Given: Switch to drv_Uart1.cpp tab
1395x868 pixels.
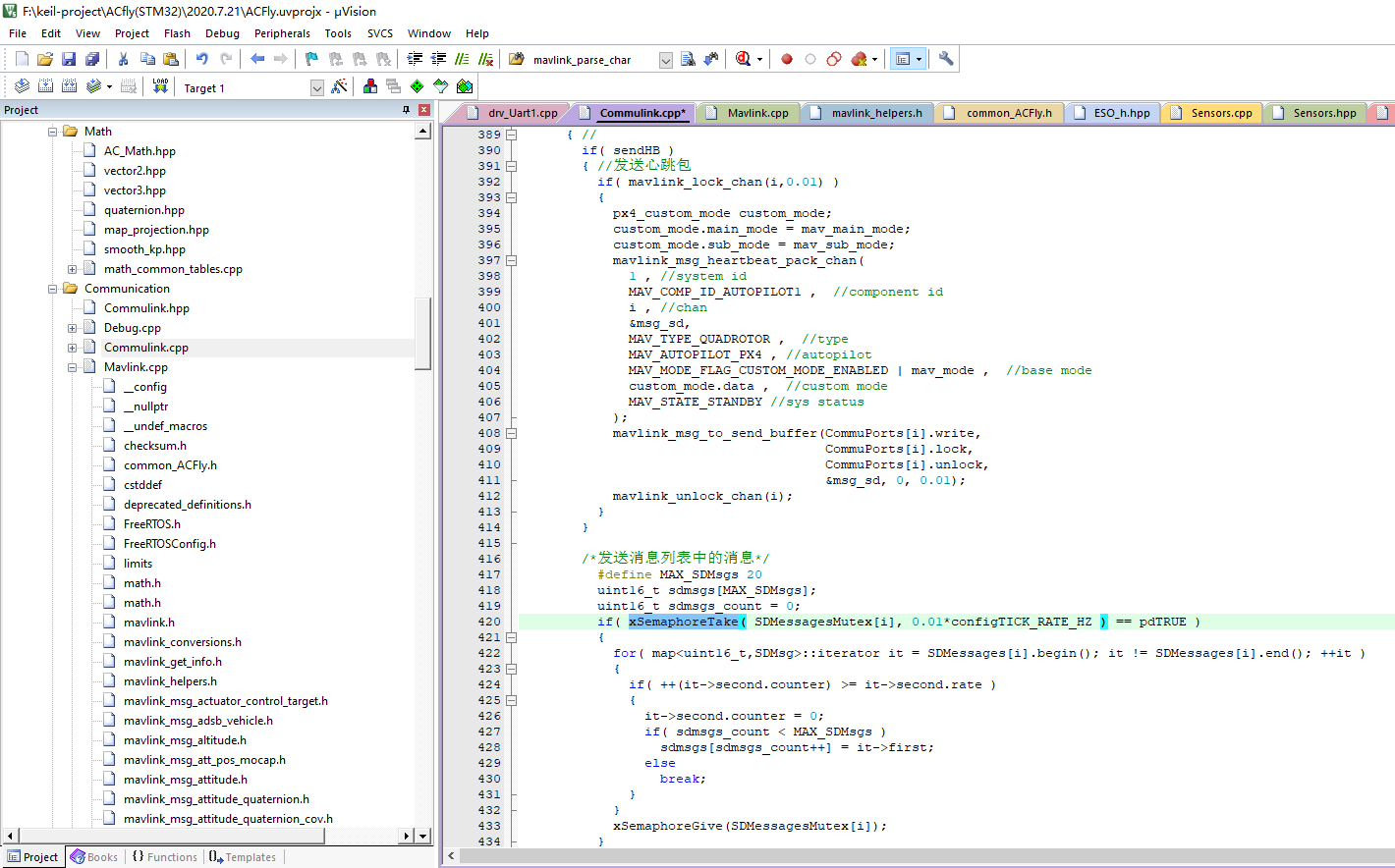Looking at the screenshot, I should 513,113.
